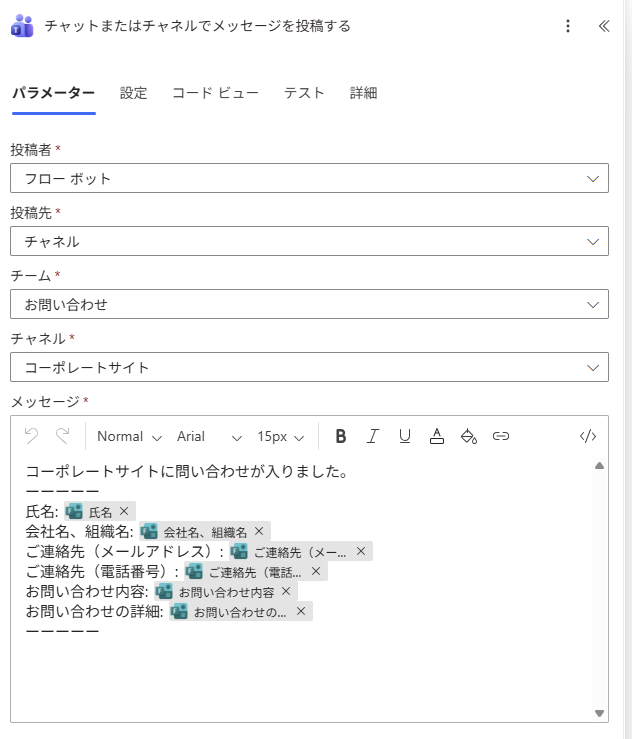Image resolution: width=632 pixels, height=739 pixels.
Task: Click the undo icon in message toolbar
Action: pos(32,436)
